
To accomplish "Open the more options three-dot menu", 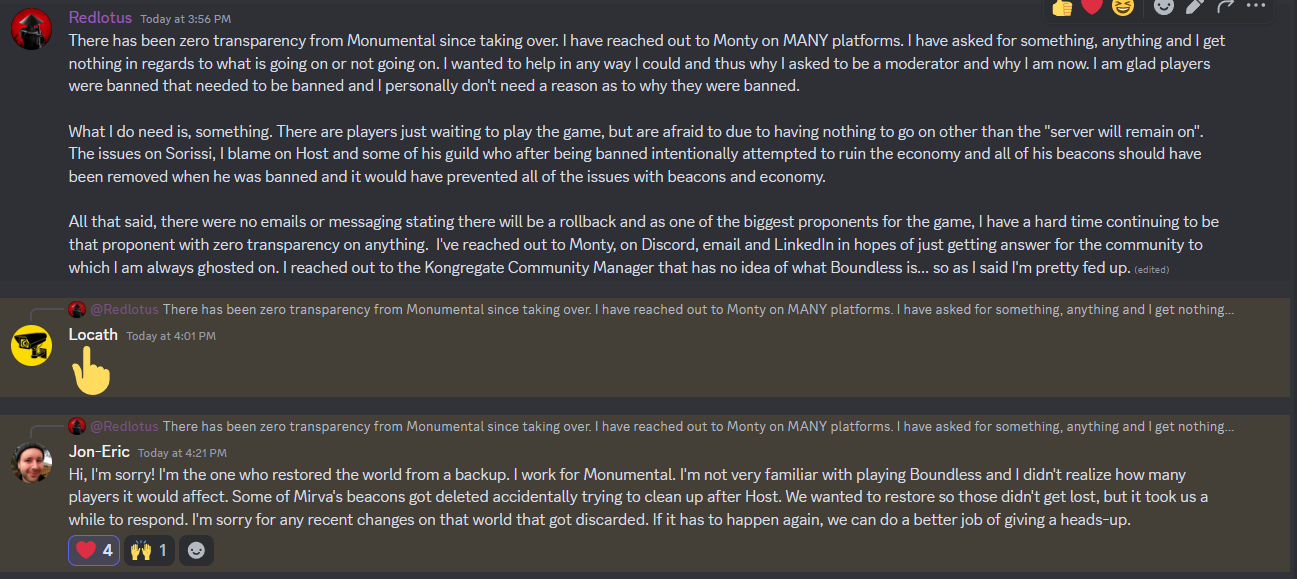I will pyautogui.click(x=1256, y=6).
